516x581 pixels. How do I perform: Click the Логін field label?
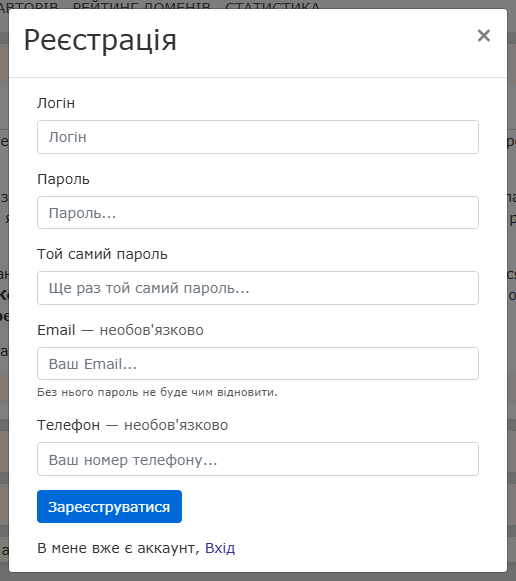56,103
